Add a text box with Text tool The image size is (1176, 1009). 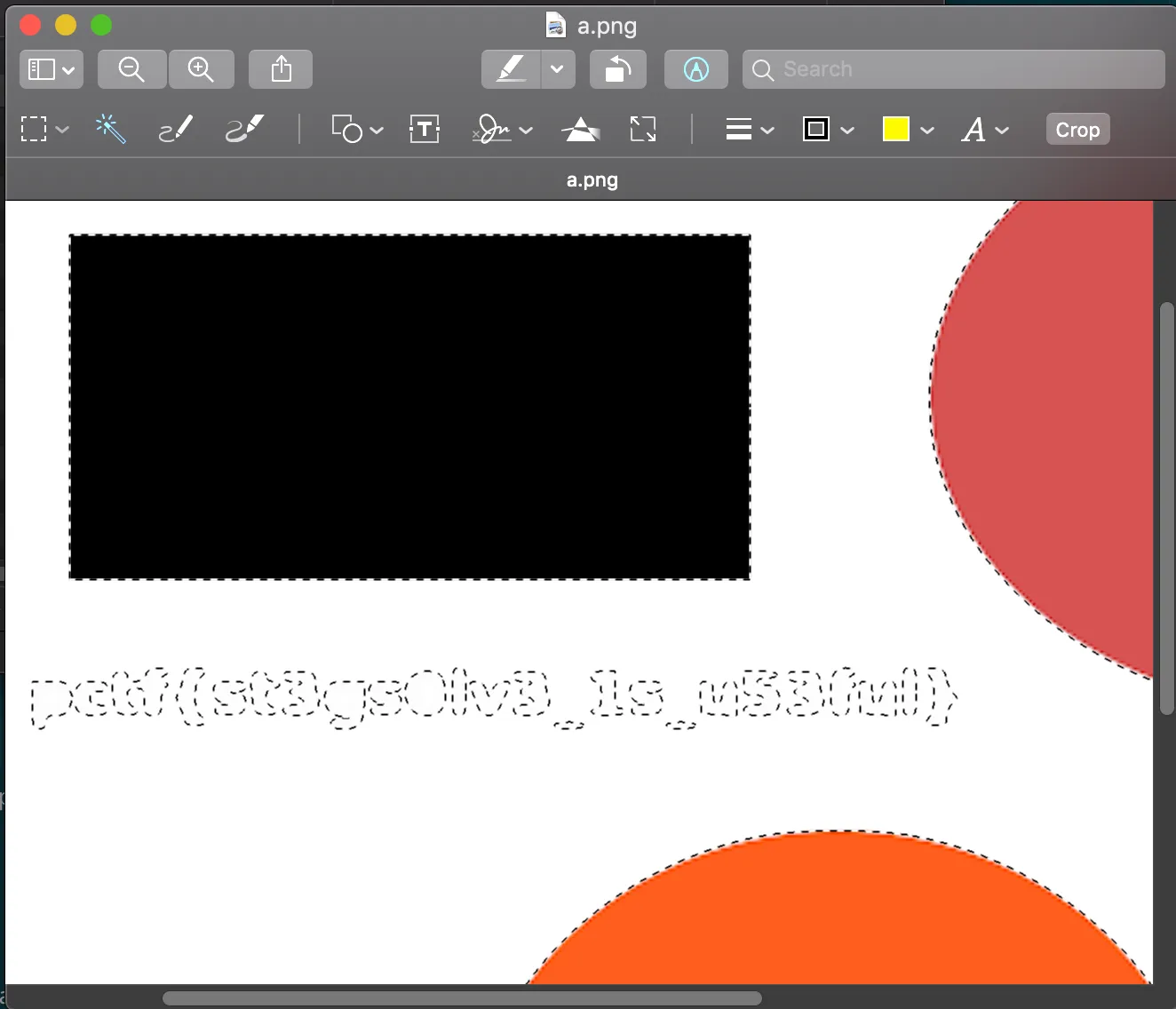coord(425,129)
